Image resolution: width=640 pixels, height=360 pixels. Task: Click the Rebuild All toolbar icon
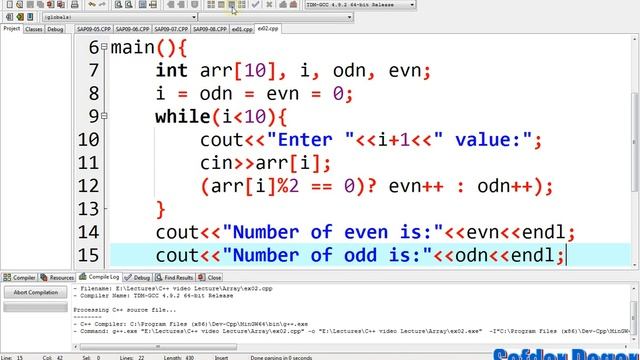(242, 4)
